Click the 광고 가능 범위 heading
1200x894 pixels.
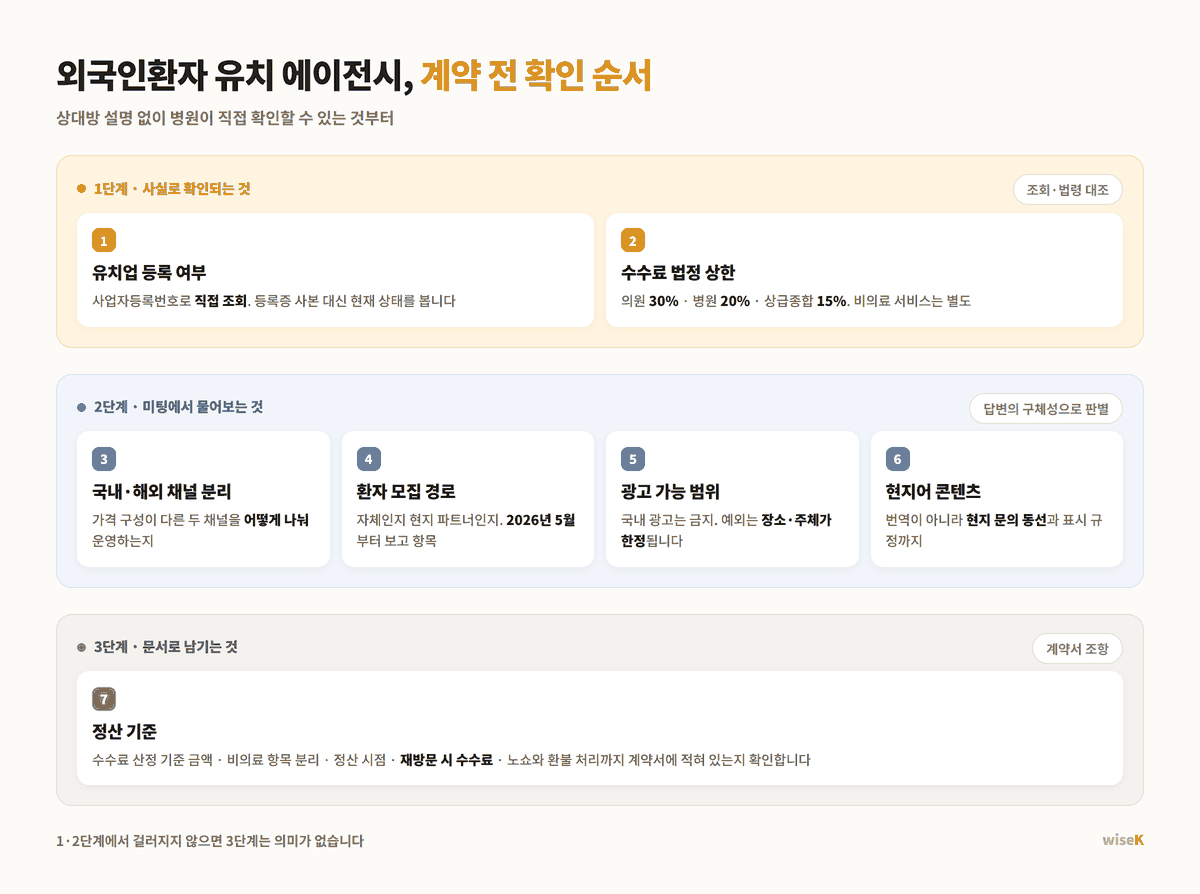(670, 492)
